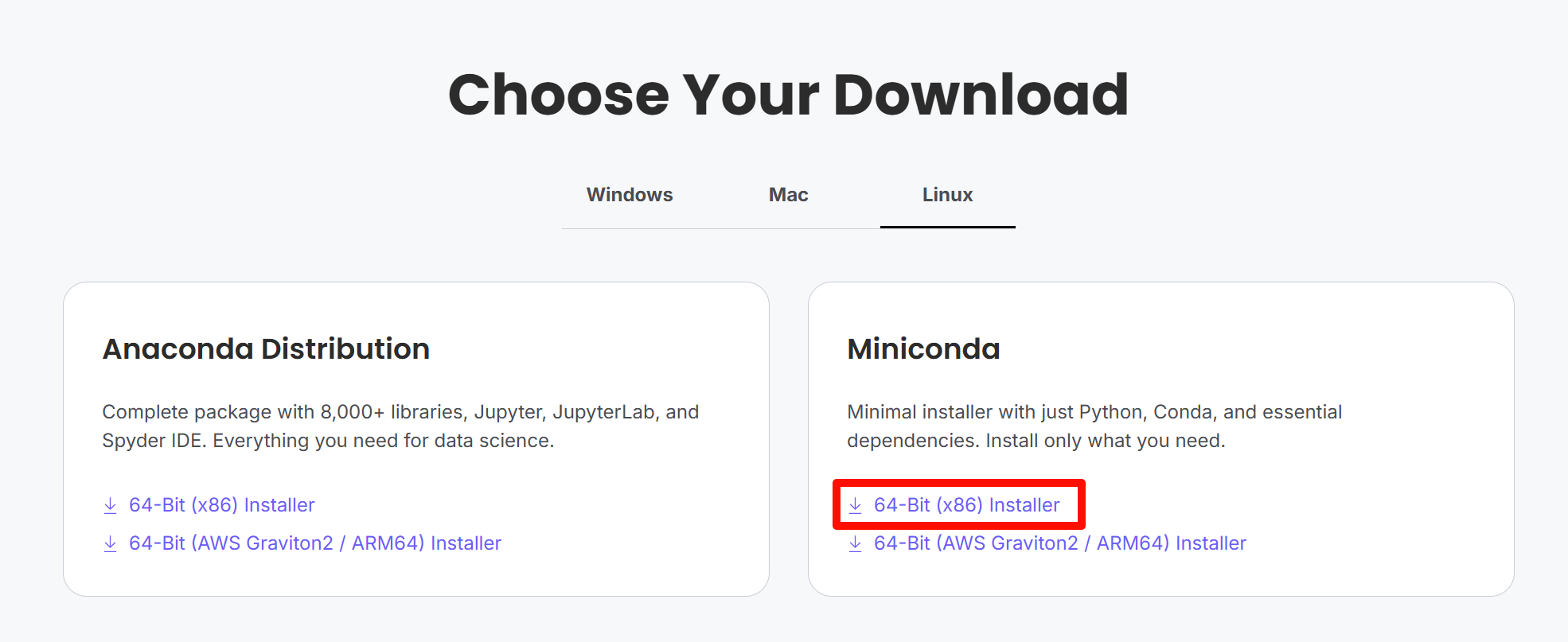Click the "Choose Your Download" heading
The width and height of the screenshot is (1568, 642).
pos(788,95)
